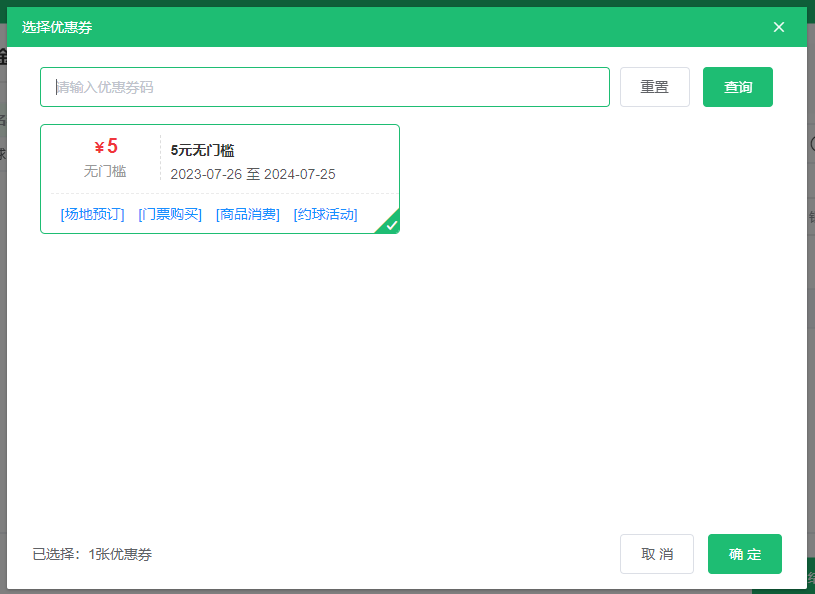Click the coupon validity date range
The width and height of the screenshot is (815, 594).
253,174
